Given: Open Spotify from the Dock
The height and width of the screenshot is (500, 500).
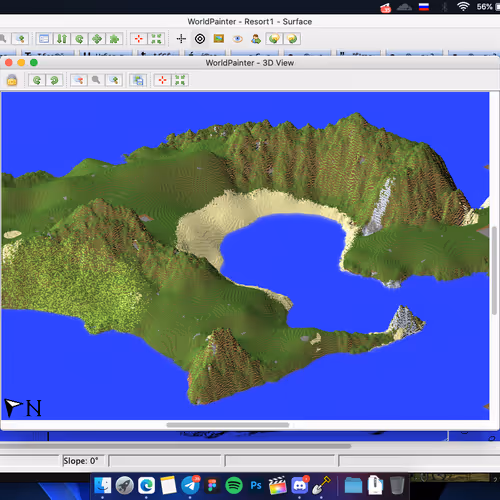Looking at the screenshot, I should click(234, 485).
